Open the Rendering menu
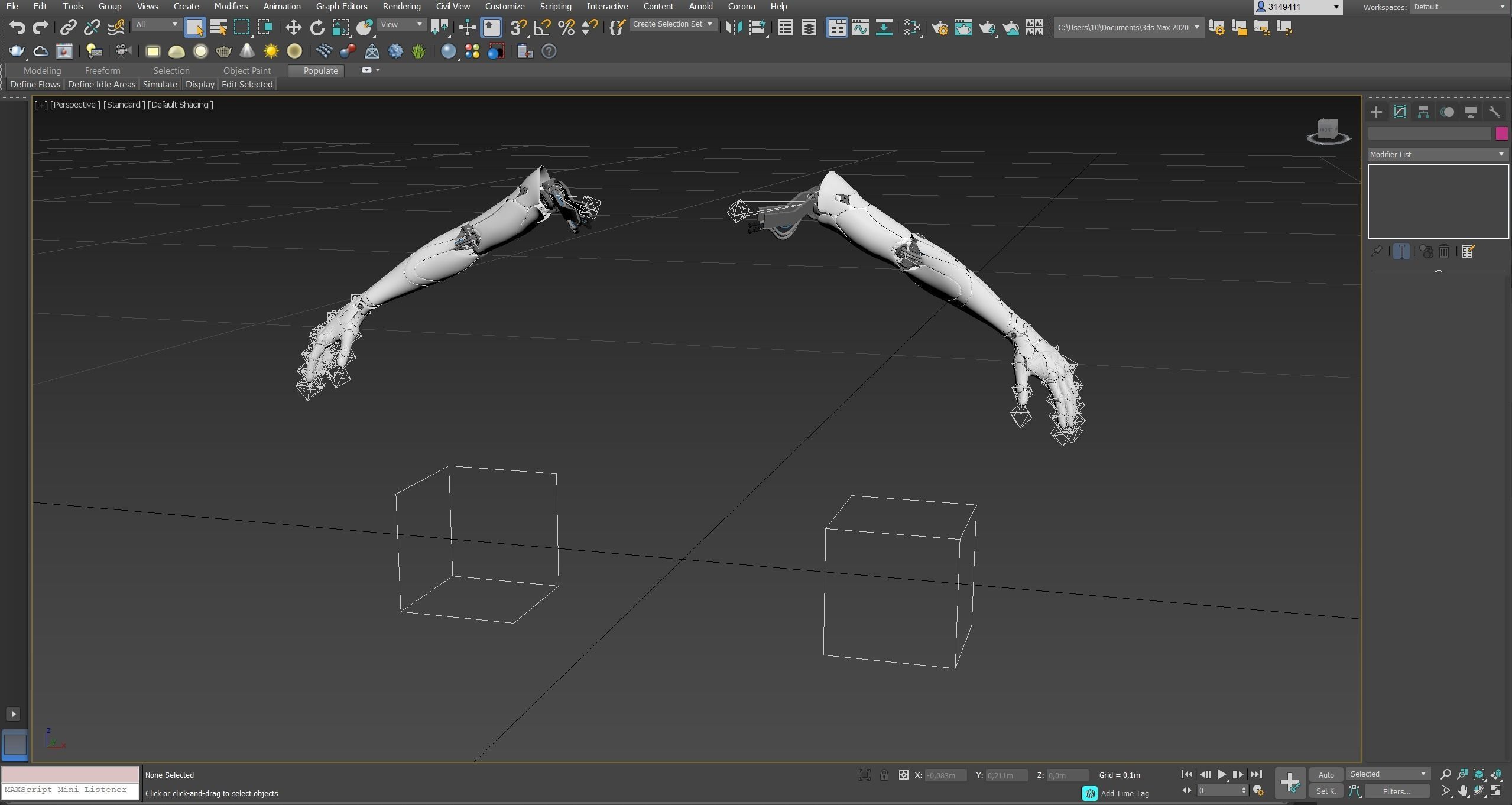Image resolution: width=1512 pixels, height=805 pixels. [401, 7]
